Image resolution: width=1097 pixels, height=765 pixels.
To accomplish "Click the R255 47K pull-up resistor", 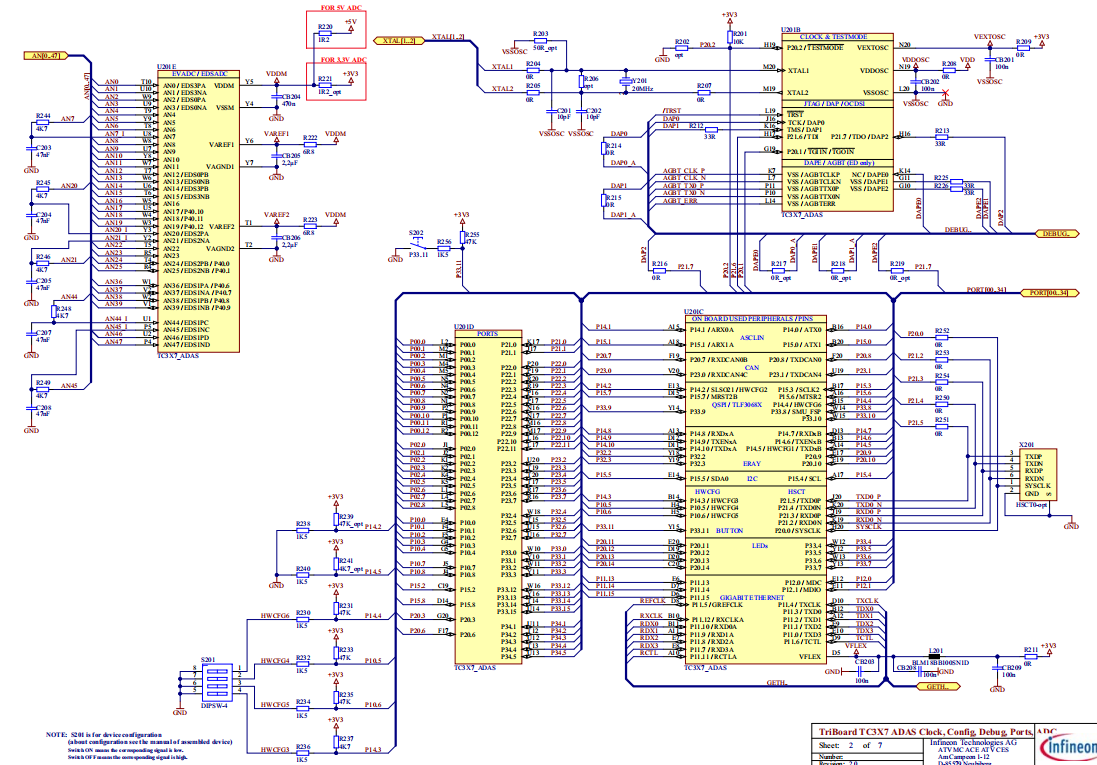I will pyautogui.click(x=462, y=238).
